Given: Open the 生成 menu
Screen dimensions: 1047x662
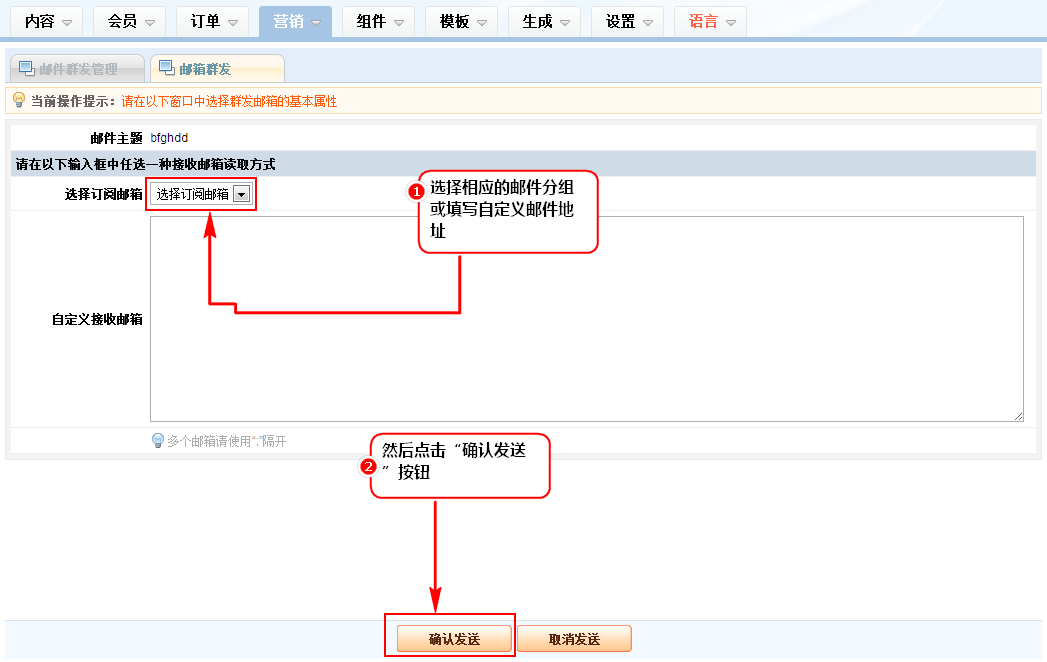Looking at the screenshot, I should [545, 21].
